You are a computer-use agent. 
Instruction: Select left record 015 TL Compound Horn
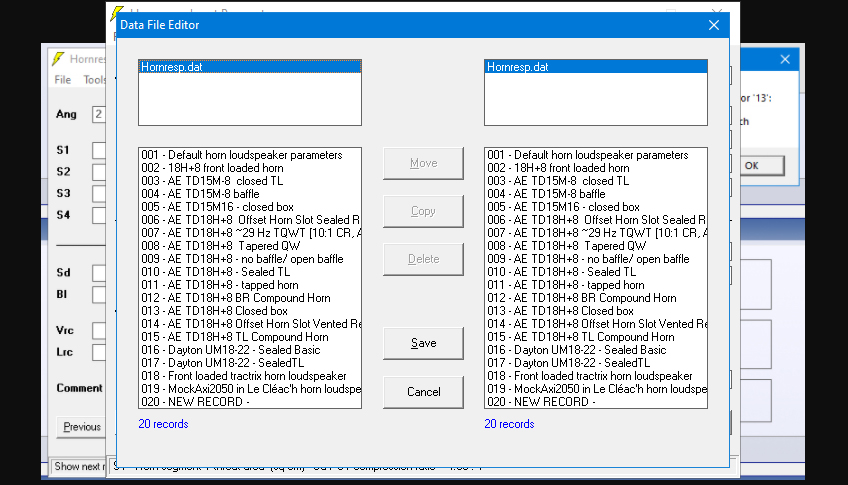pyautogui.click(x=250, y=337)
